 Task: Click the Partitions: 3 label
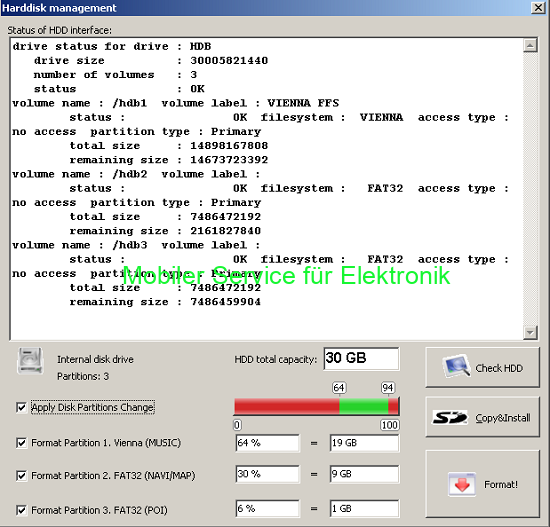83,376
